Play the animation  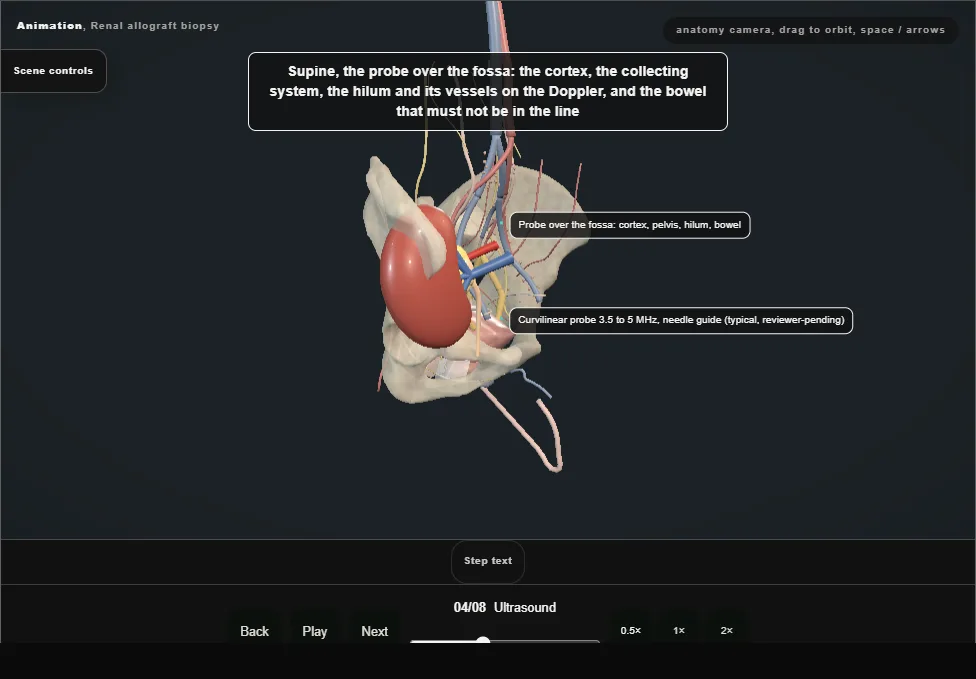coord(315,631)
